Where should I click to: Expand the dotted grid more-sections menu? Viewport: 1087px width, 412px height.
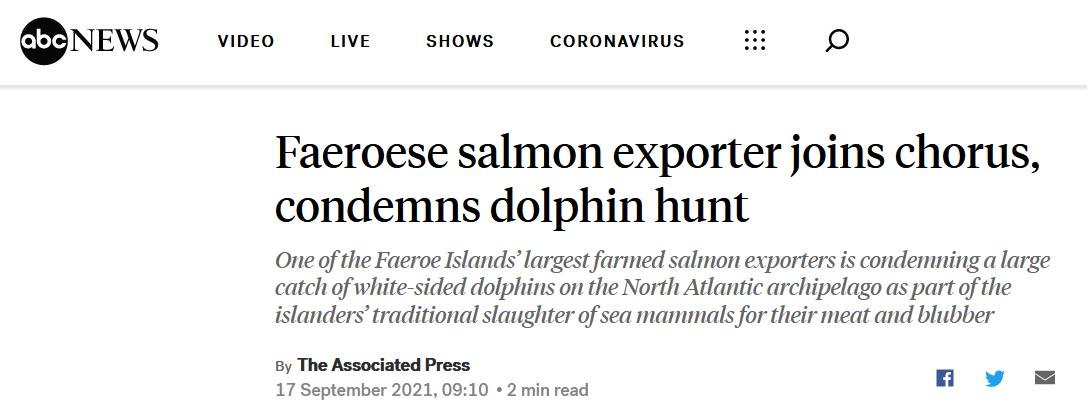[x=755, y=41]
